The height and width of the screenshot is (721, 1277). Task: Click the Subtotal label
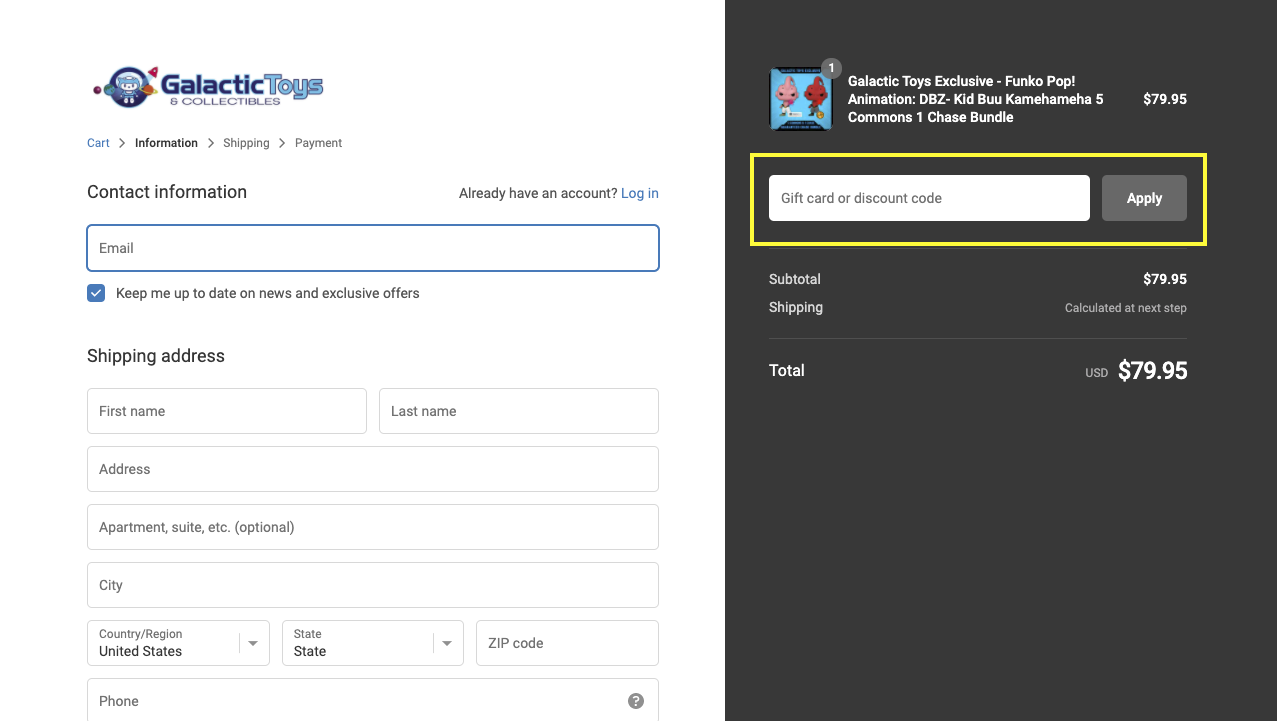click(x=795, y=279)
